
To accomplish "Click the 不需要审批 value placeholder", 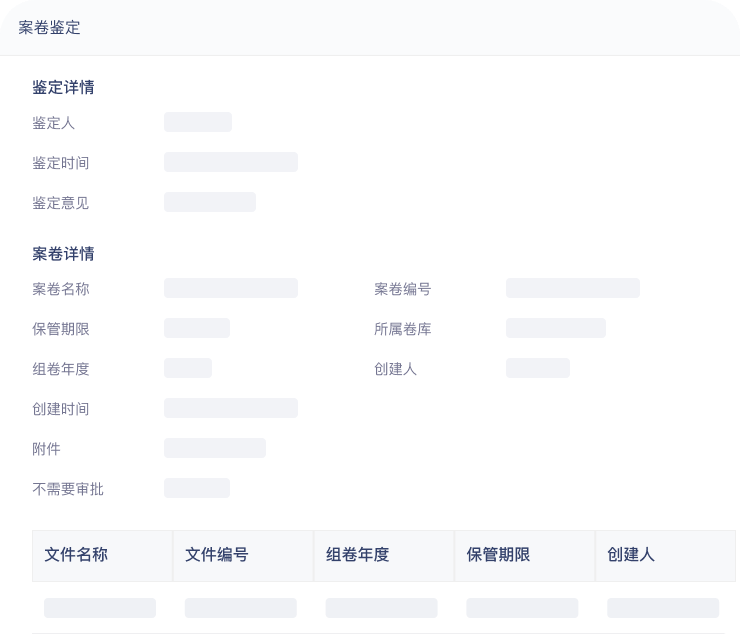I will (x=197, y=488).
